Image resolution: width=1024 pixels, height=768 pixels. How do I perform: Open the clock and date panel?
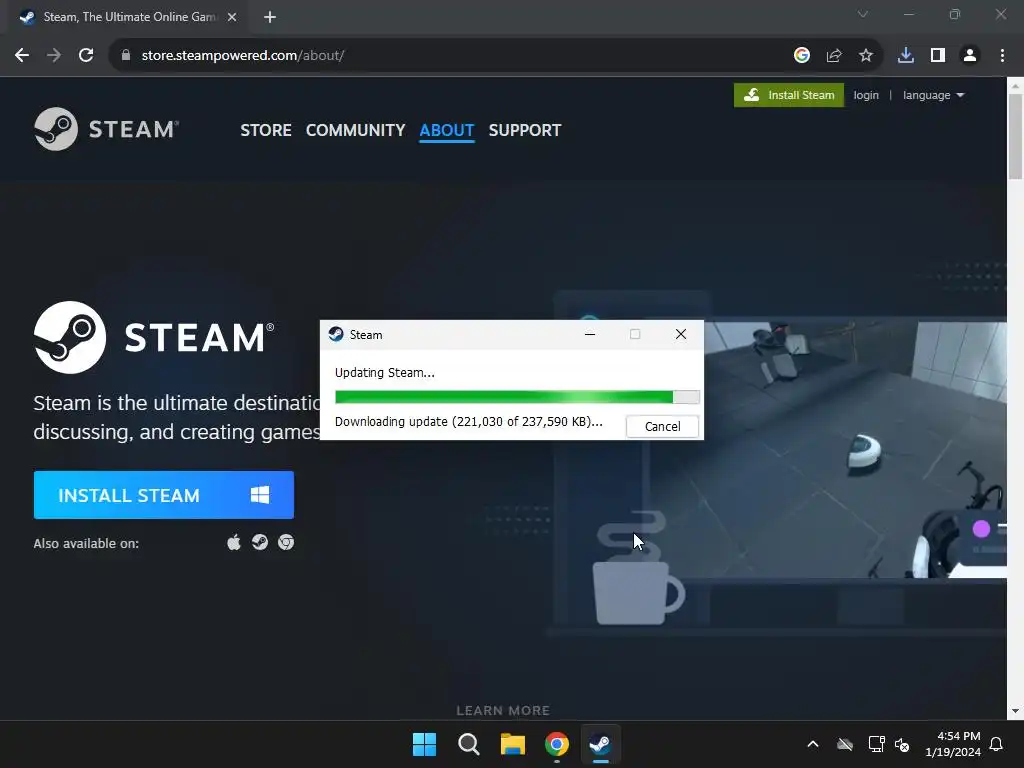(953, 744)
